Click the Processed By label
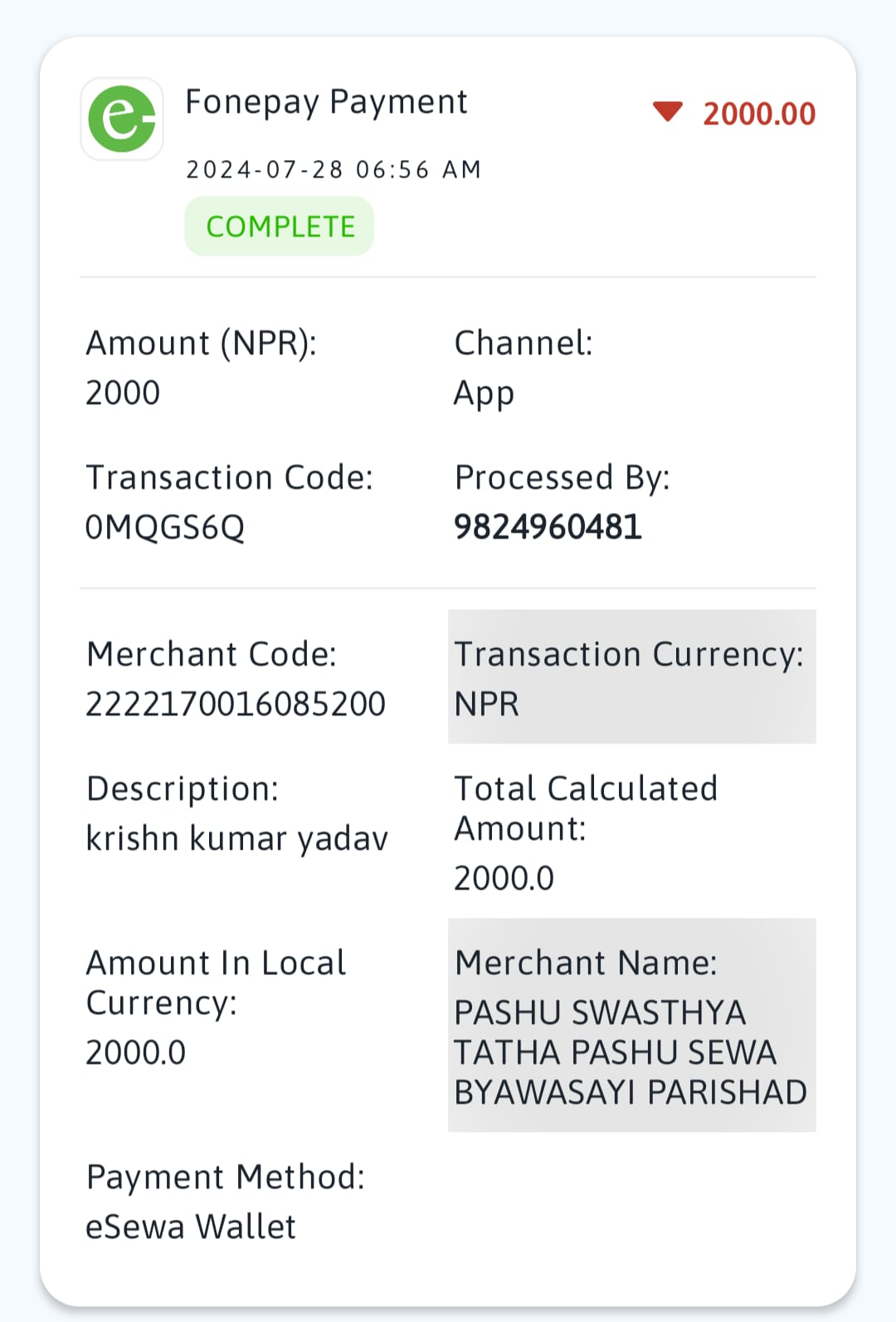Screen dimensions: 896x1322 pyautogui.click(x=562, y=478)
